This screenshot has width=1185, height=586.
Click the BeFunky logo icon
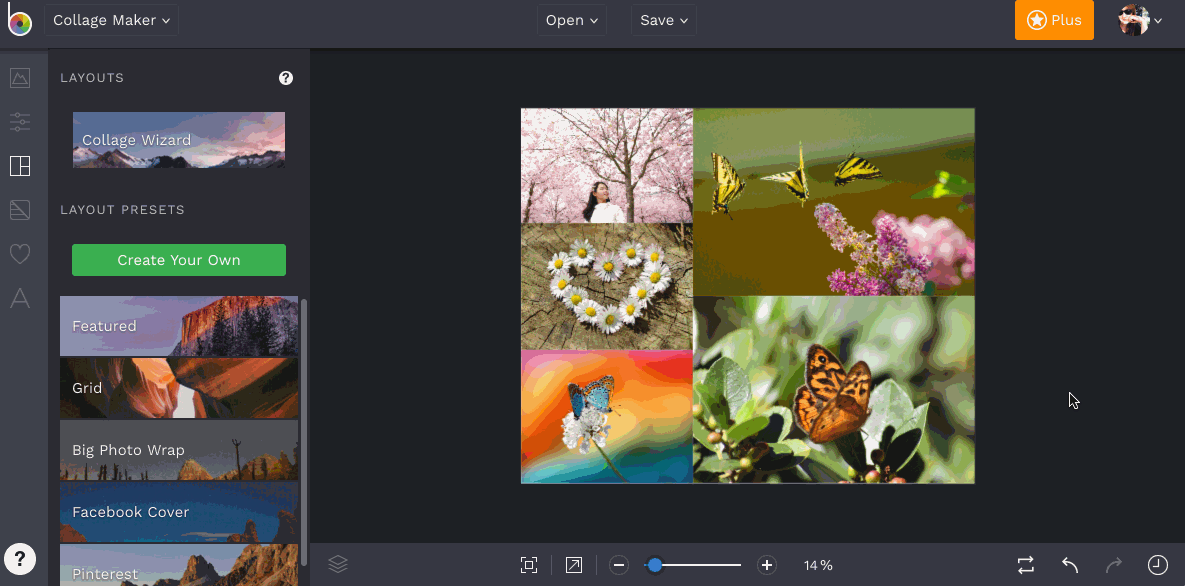tap(20, 20)
